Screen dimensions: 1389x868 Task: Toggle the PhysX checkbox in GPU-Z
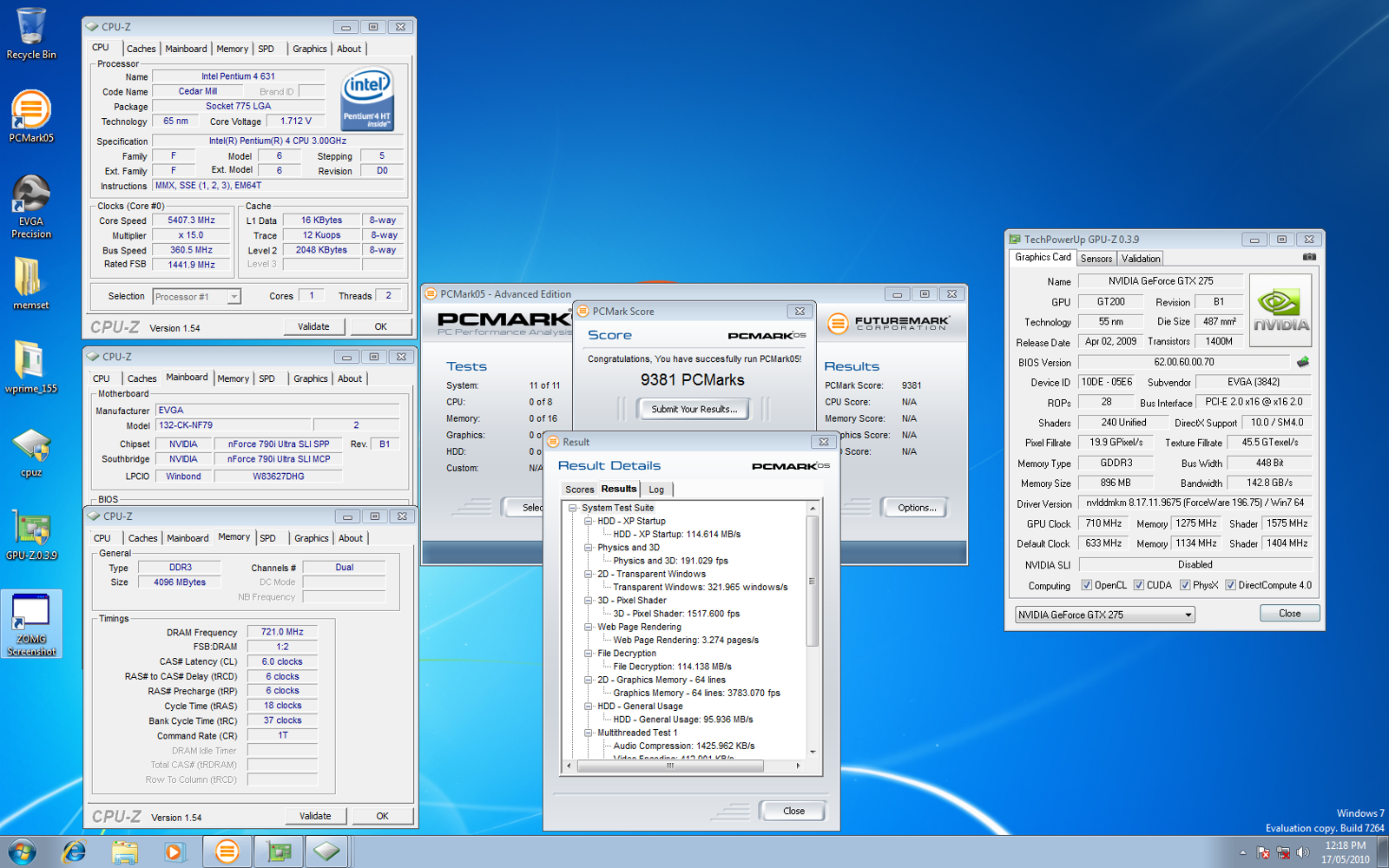pos(1184,585)
